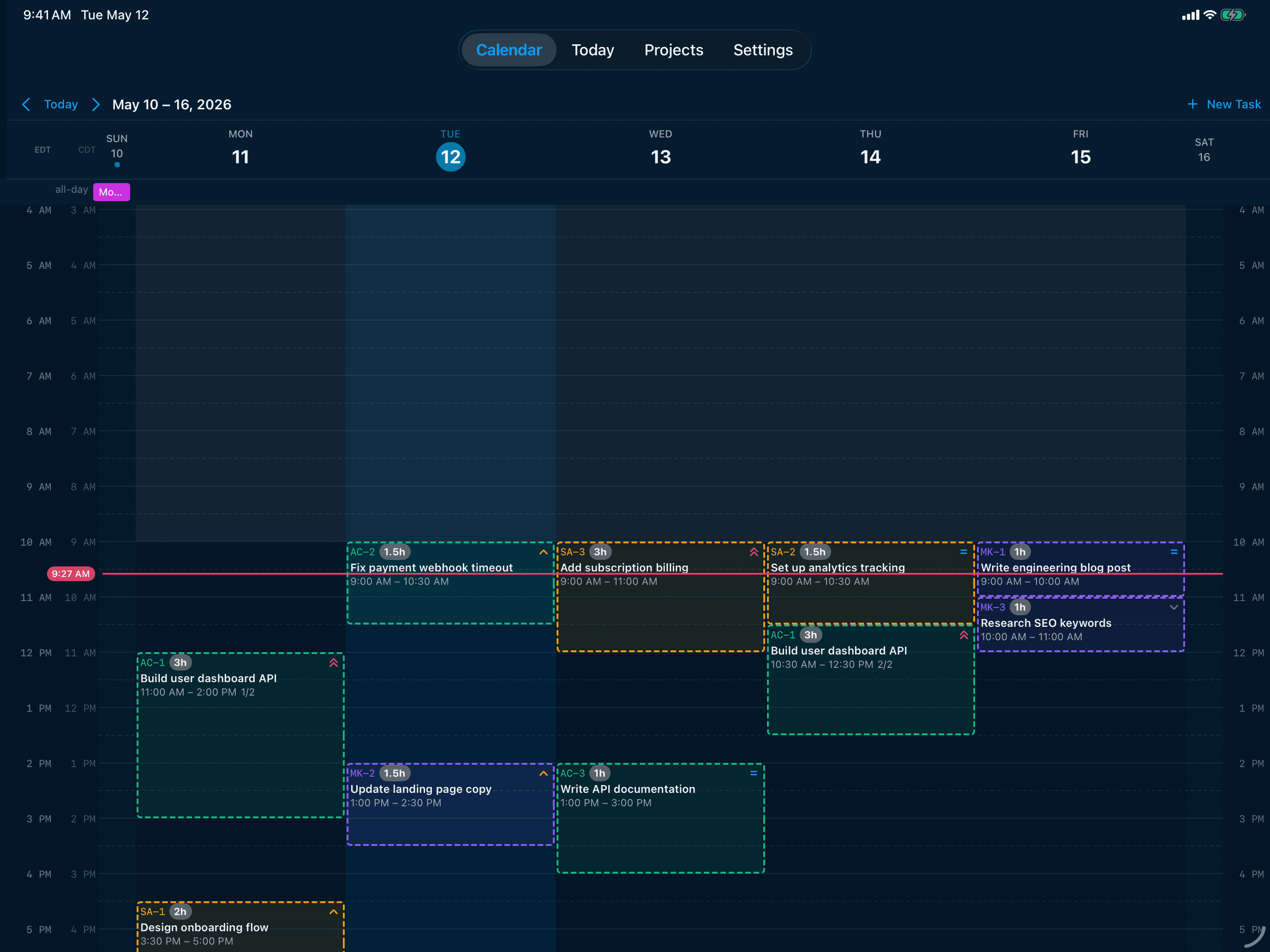The height and width of the screenshot is (952, 1270).
Task: Click the CDT timezone label
Action: click(87, 150)
